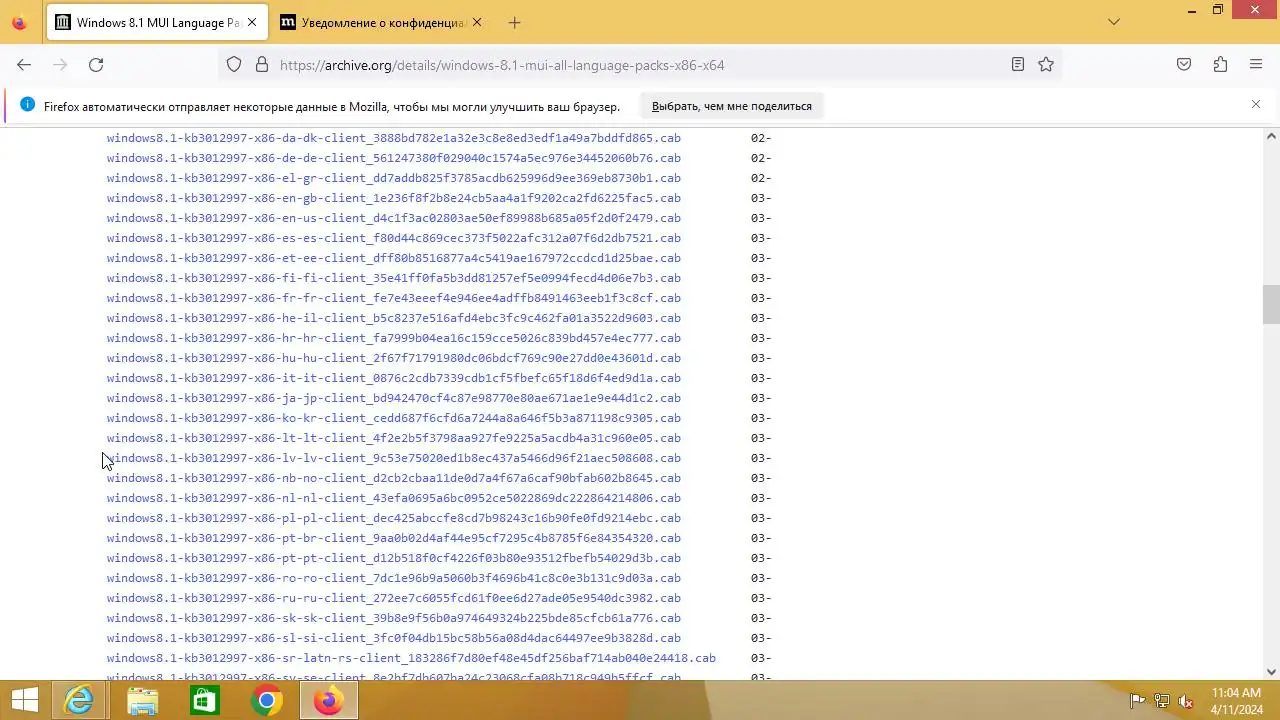
Task: Open the x86-fi-fi-client cab link
Action: [394, 278]
